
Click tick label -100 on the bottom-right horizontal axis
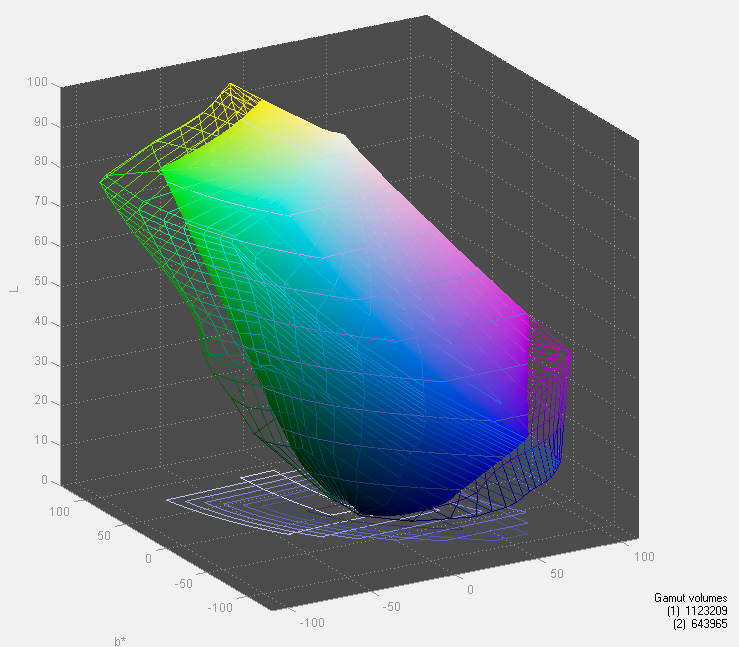(312, 623)
